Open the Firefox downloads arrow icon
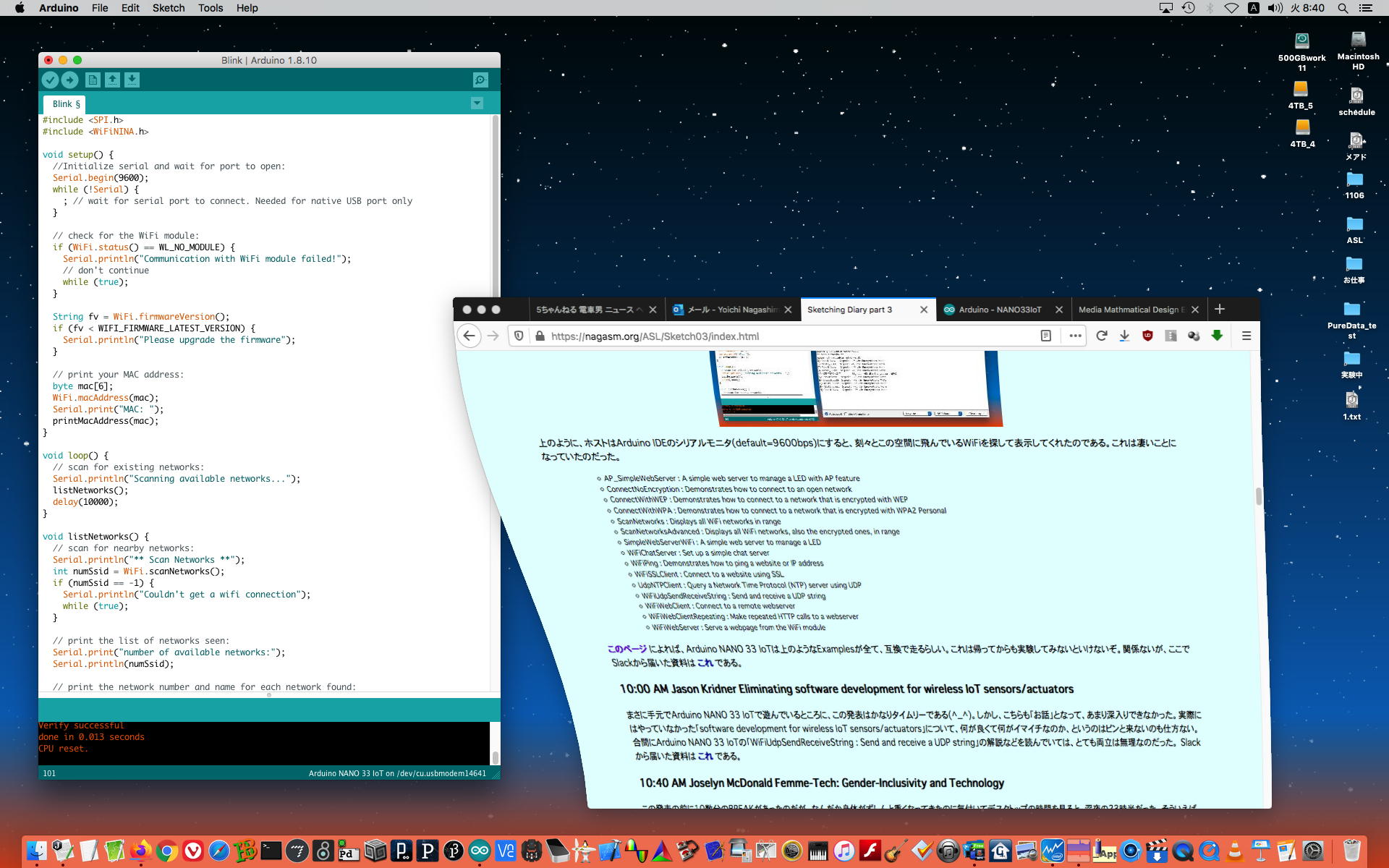This screenshot has height=868, width=1389. point(1124,336)
